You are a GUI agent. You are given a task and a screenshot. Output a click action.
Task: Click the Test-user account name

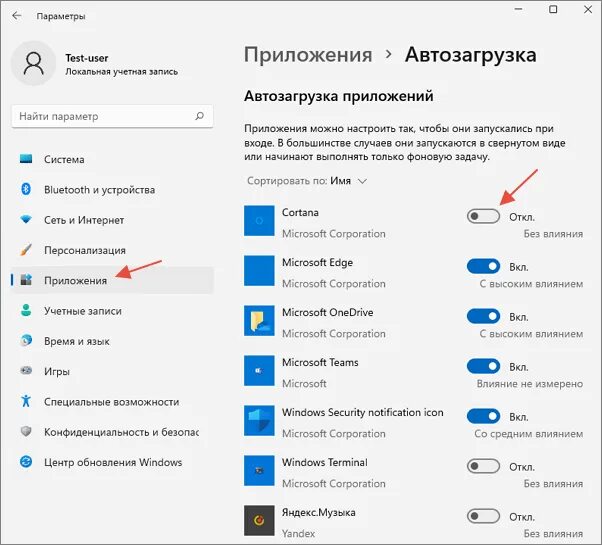tap(86, 58)
